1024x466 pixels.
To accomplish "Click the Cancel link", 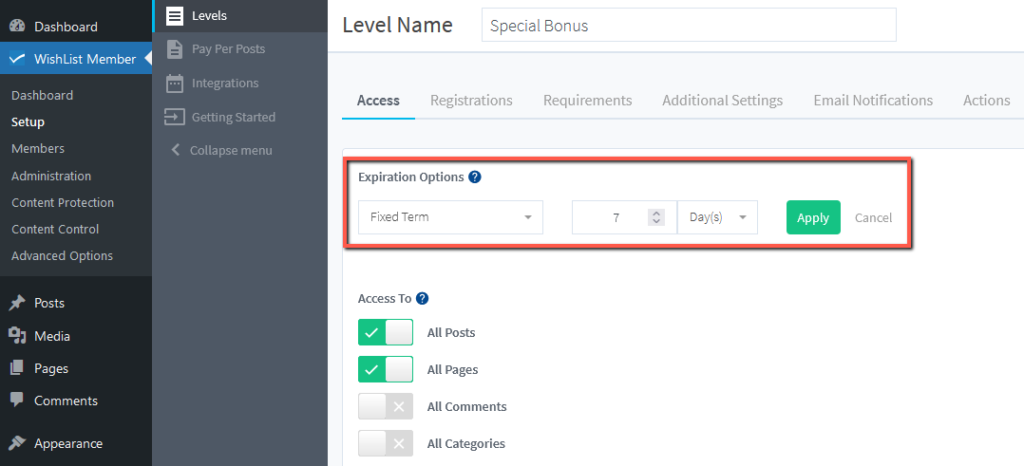I will (x=873, y=218).
